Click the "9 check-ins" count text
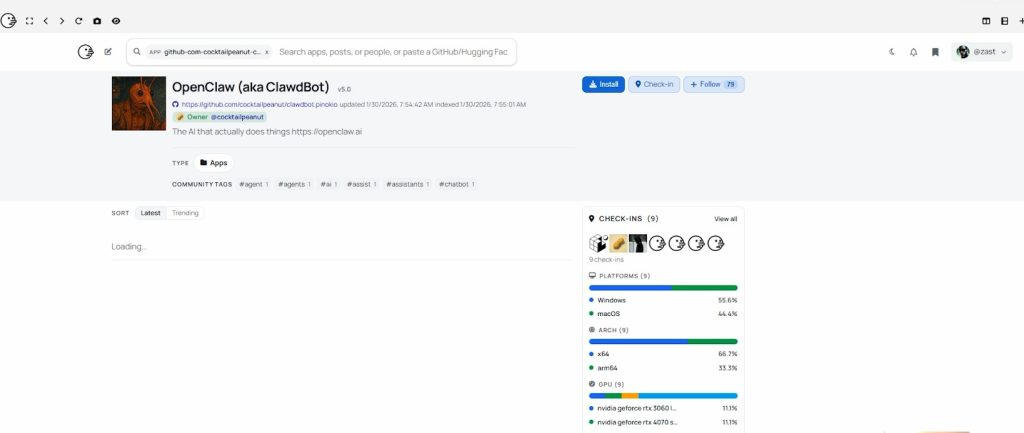 (606, 260)
